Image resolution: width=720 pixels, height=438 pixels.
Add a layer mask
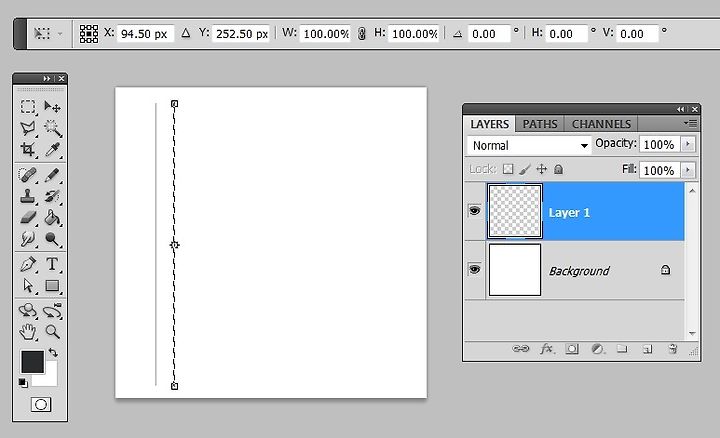coord(572,349)
